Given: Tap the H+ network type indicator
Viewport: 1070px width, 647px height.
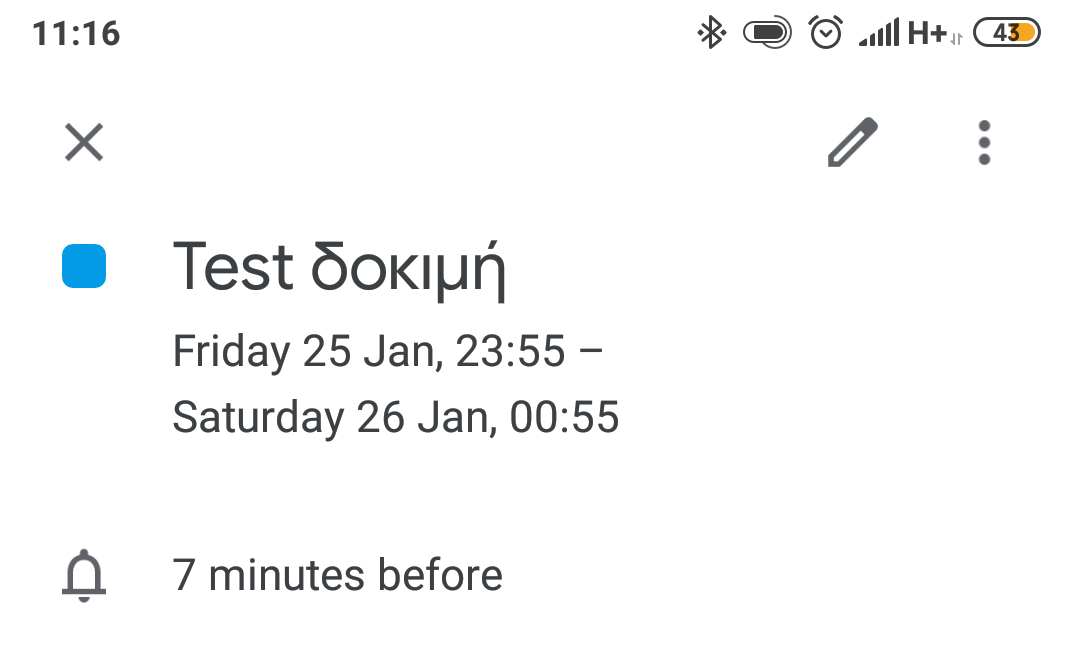Looking at the screenshot, I should coord(927,34).
